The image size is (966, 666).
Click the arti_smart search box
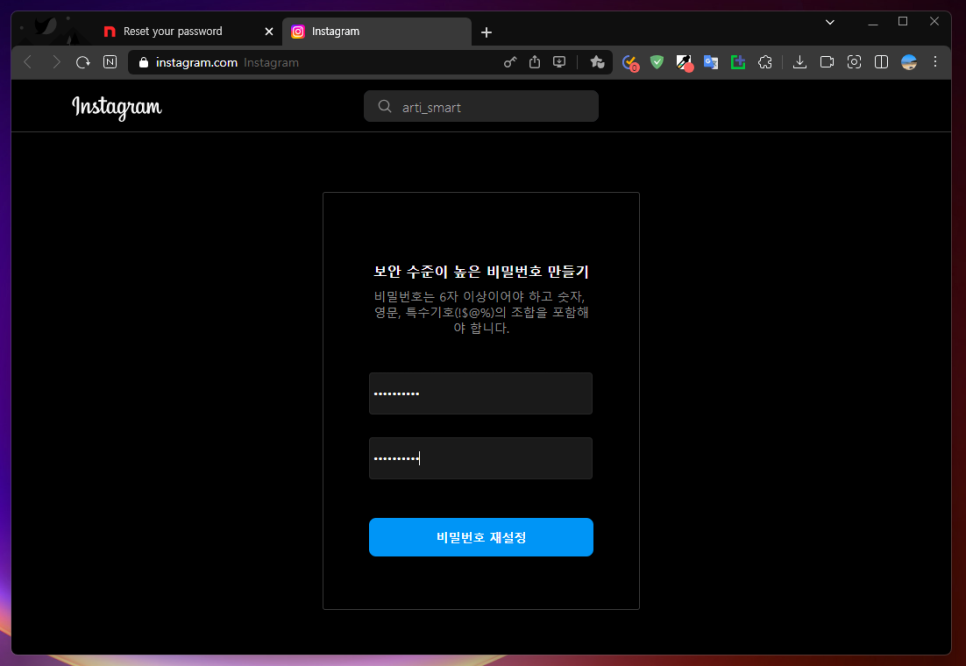pos(481,107)
